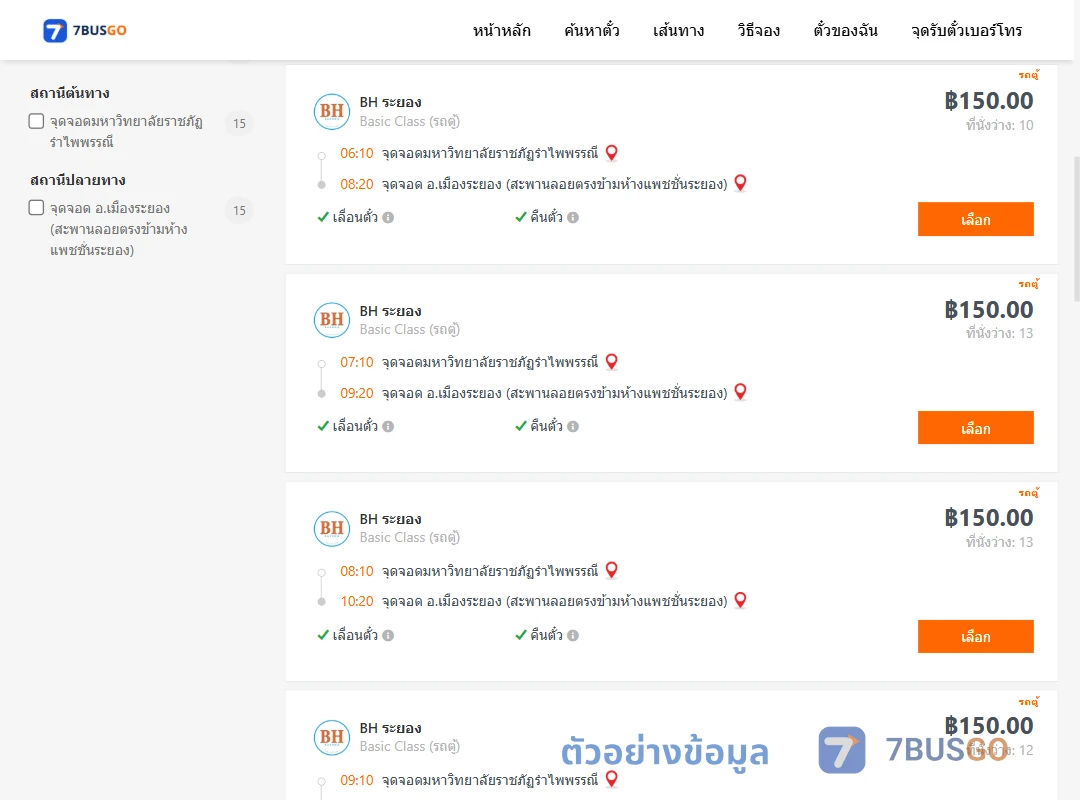Open map pin for 08:10 departure stop
This screenshot has width=1080, height=800.
[x=612, y=571]
